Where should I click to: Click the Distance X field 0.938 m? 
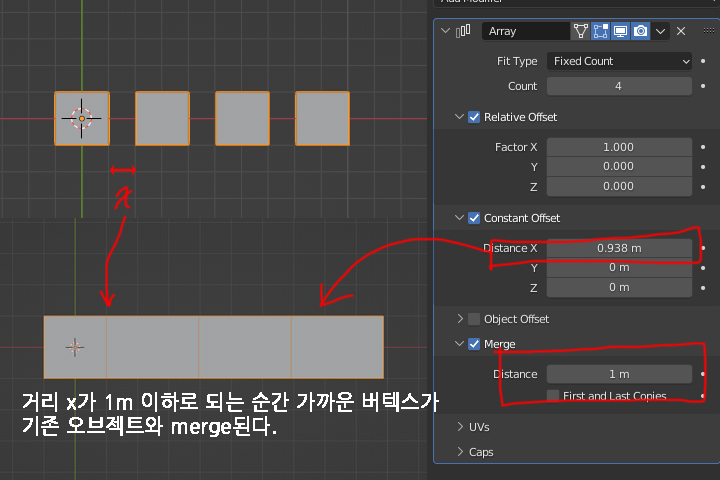coord(619,248)
